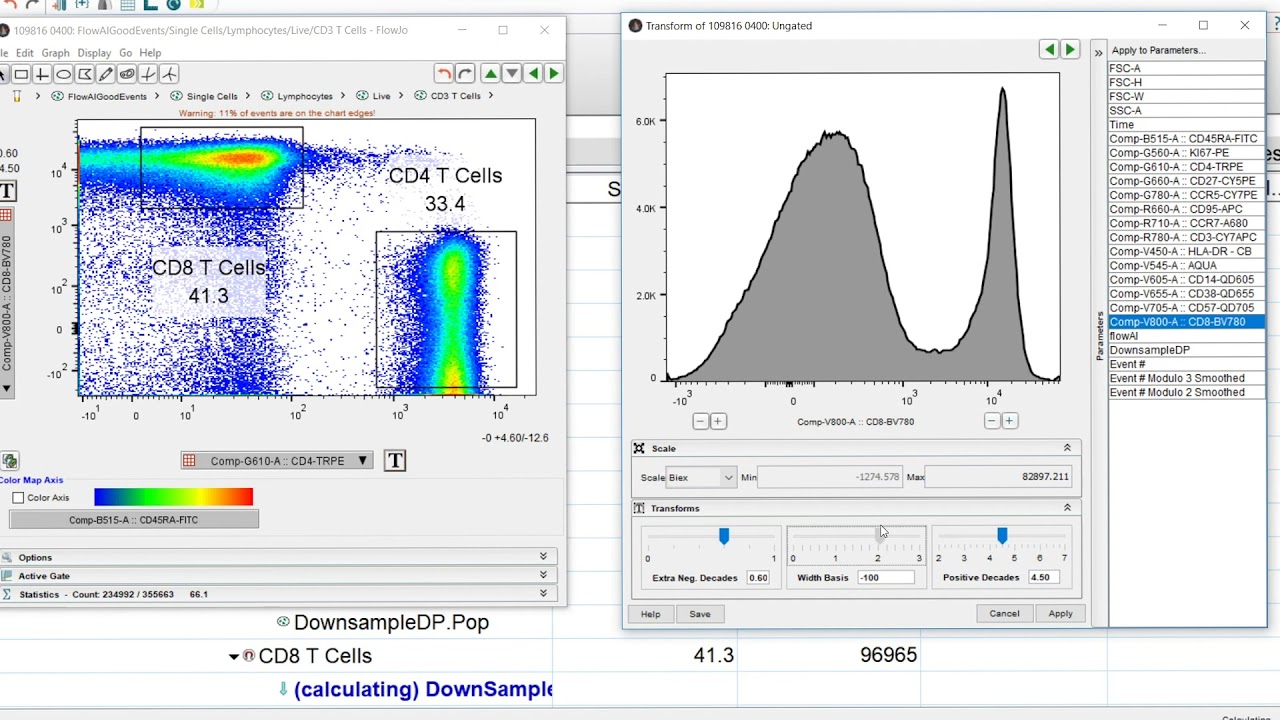
Task: Select the rectangle gate tool
Action: [21, 74]
